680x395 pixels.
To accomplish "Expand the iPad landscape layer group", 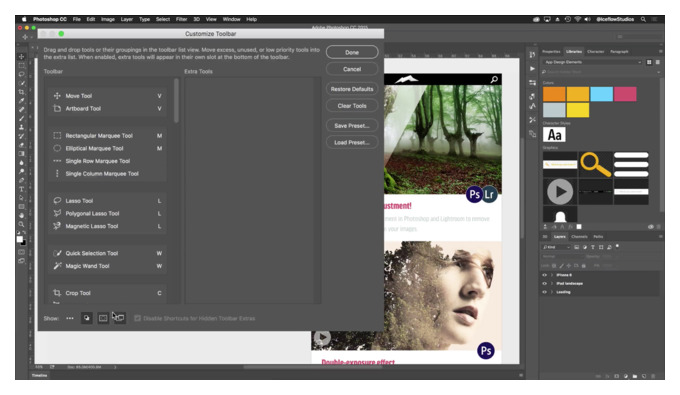I will (x=552, y=284).
